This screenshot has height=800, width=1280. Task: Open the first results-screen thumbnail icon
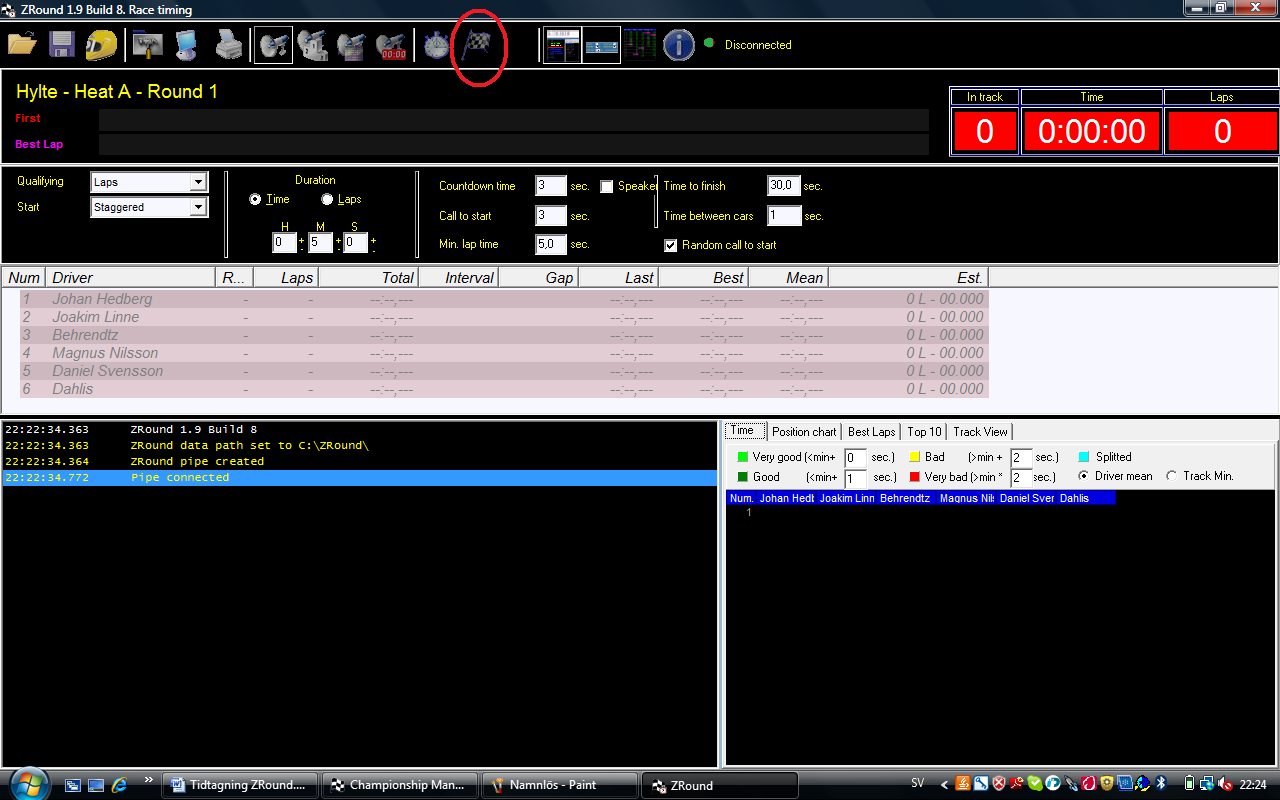[562, 45]
